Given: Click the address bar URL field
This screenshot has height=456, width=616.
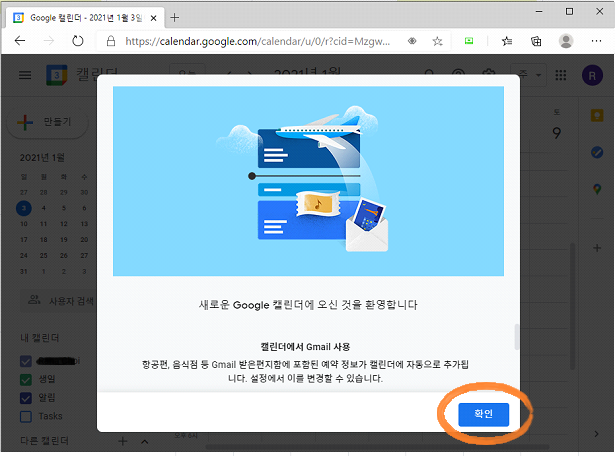Looking at the screenshot, I should click(x=257, y=41).
